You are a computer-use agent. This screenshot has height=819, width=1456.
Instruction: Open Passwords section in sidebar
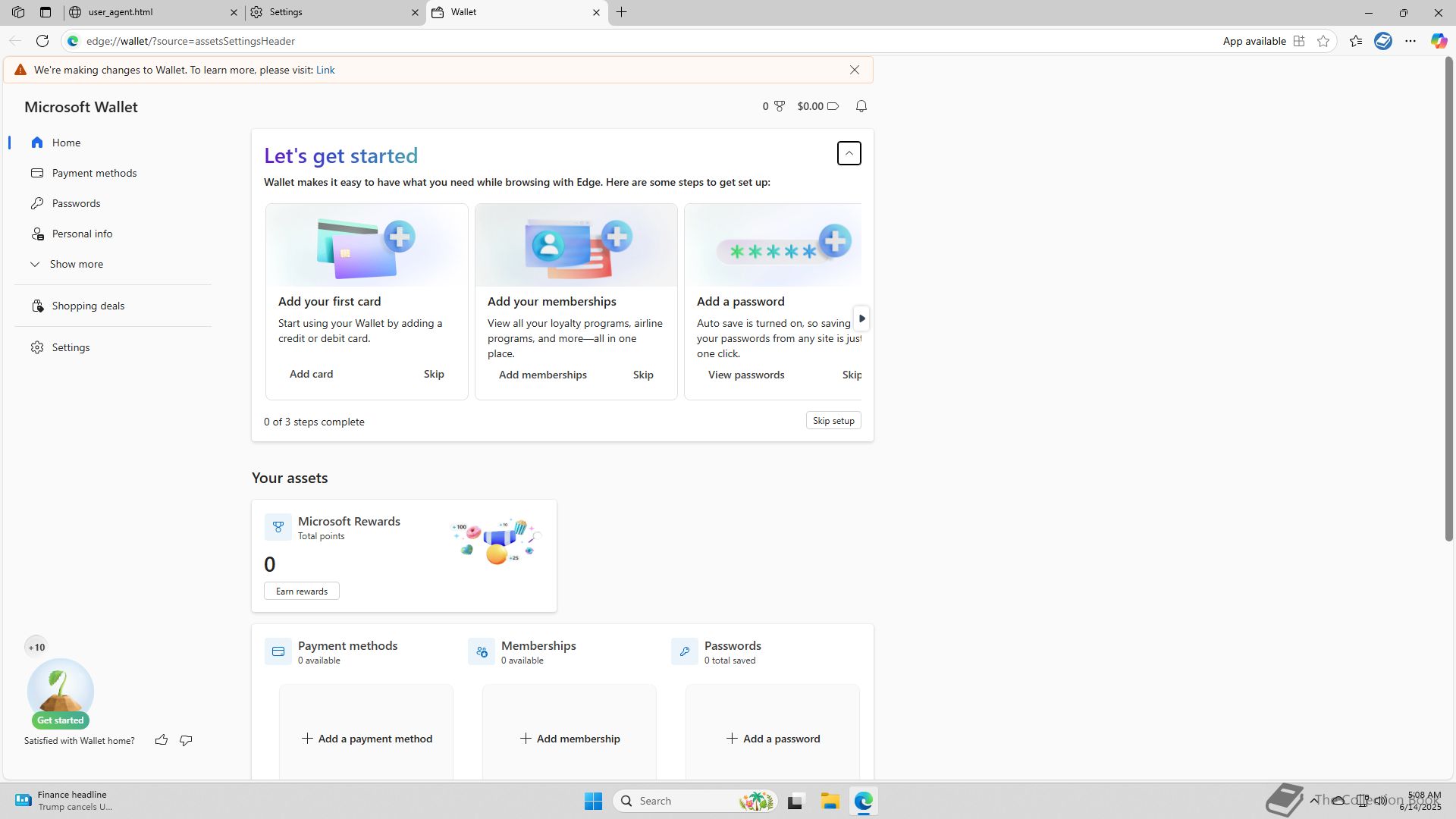pyautogui.click(x=76, y=203)
